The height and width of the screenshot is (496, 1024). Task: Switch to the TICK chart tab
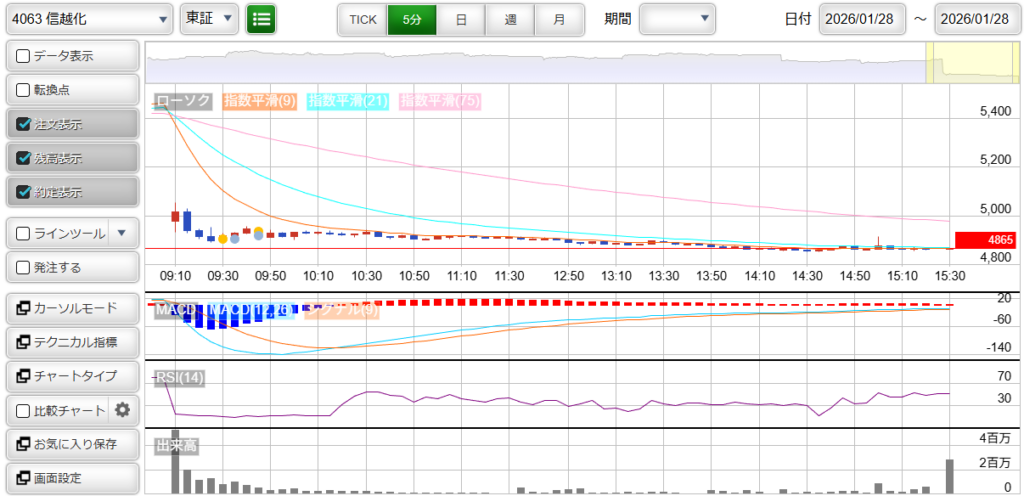[x=362, y=20]
